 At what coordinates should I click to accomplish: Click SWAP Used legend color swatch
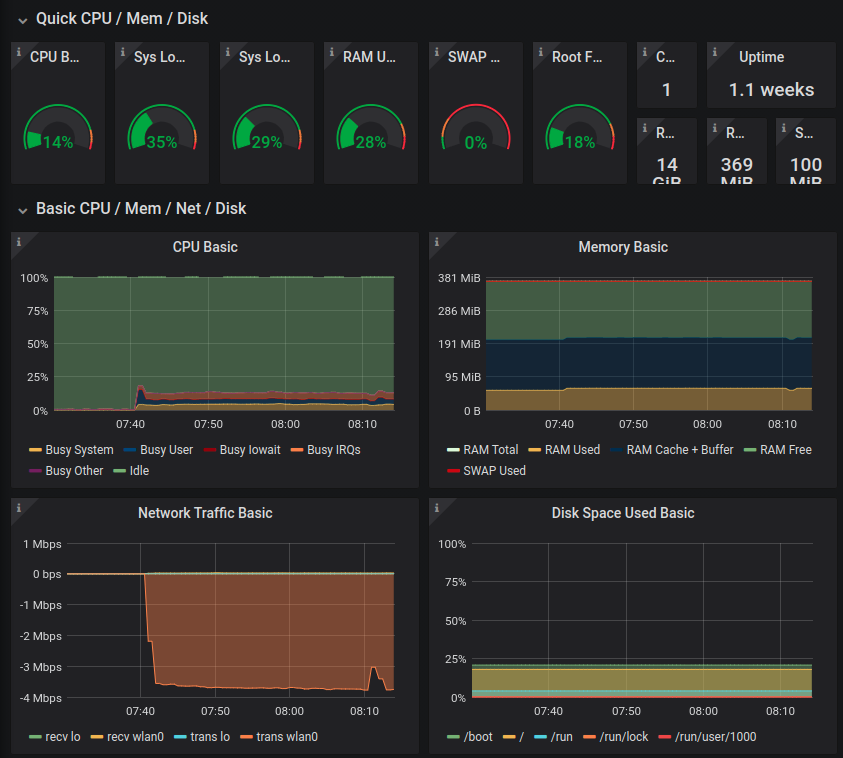point(453,471)
